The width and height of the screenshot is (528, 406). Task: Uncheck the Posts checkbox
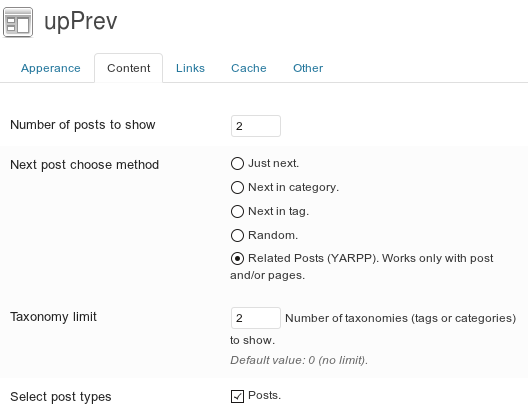(237, 396)
